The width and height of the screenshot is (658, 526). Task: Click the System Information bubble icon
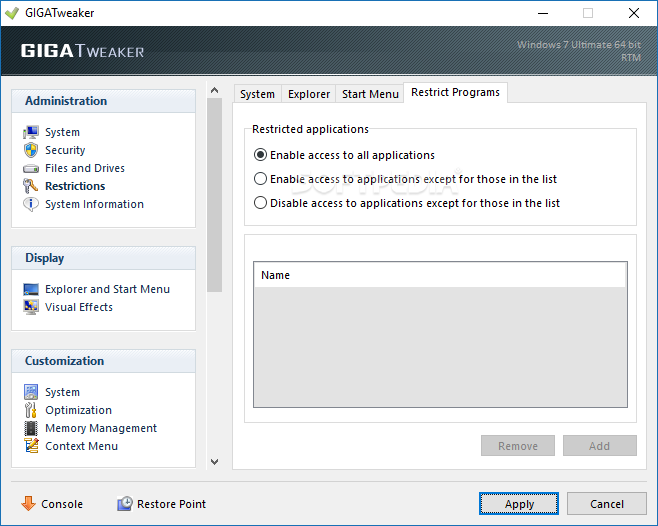pos(31,204)
